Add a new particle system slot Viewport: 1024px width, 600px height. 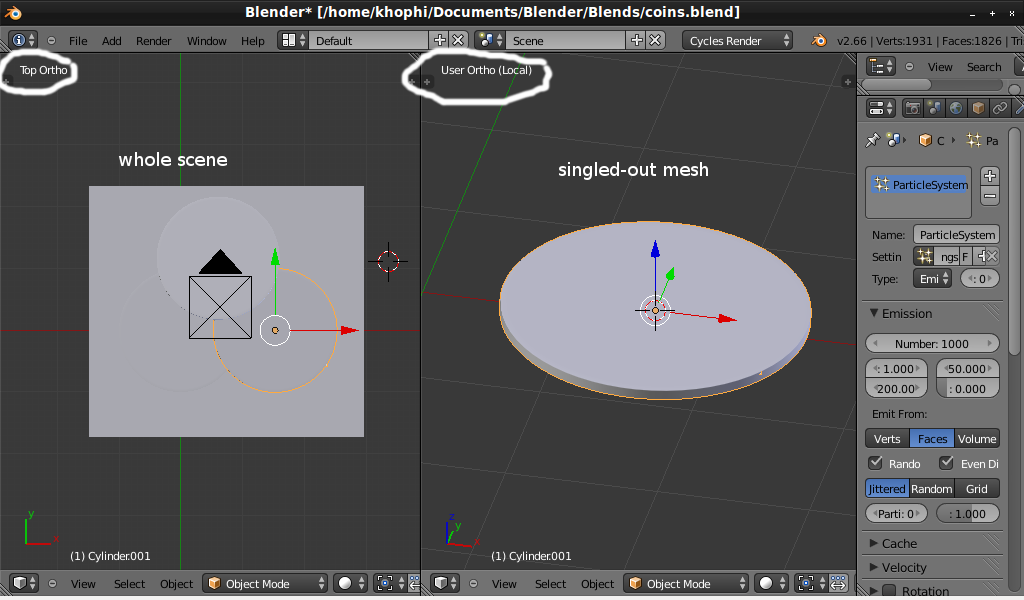coord(990,176)
